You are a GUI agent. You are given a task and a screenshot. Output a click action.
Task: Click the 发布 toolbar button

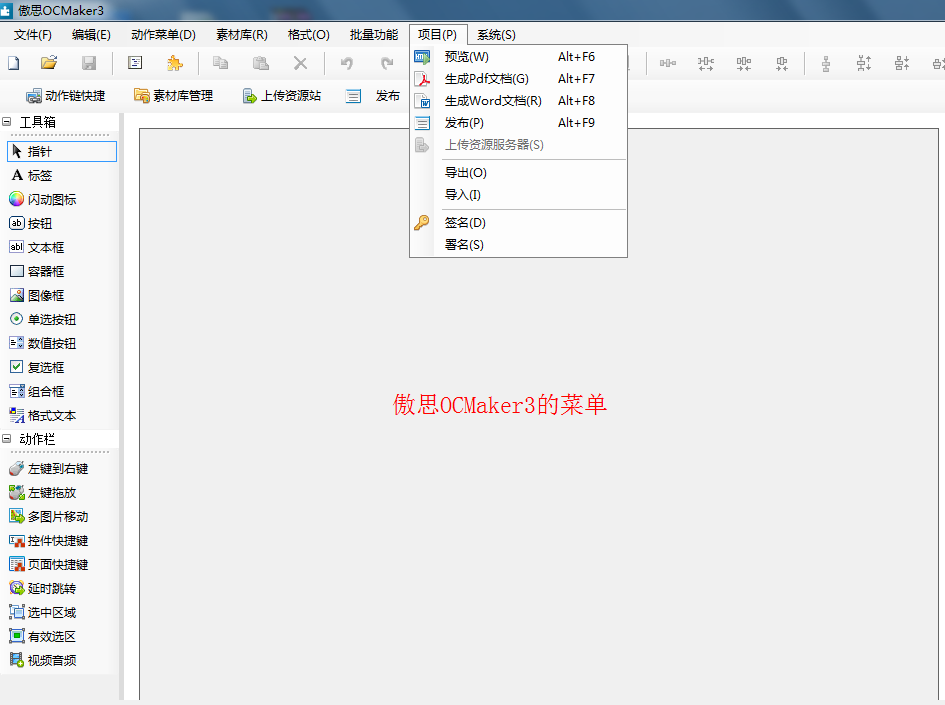372,96
